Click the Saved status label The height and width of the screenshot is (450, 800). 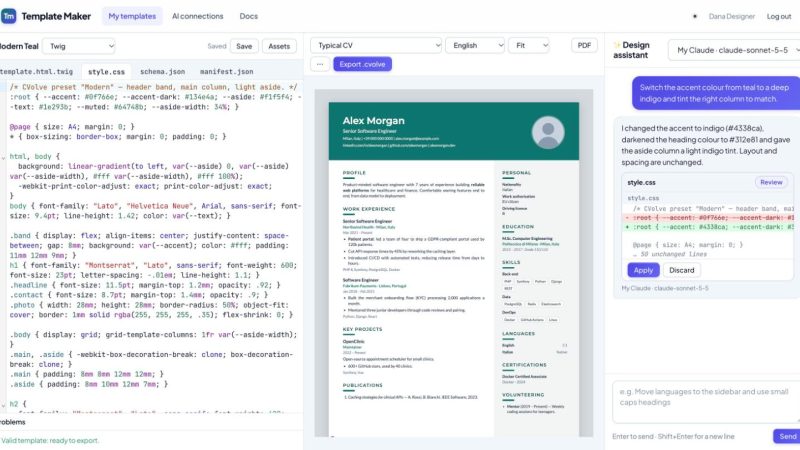coord(216,46)
